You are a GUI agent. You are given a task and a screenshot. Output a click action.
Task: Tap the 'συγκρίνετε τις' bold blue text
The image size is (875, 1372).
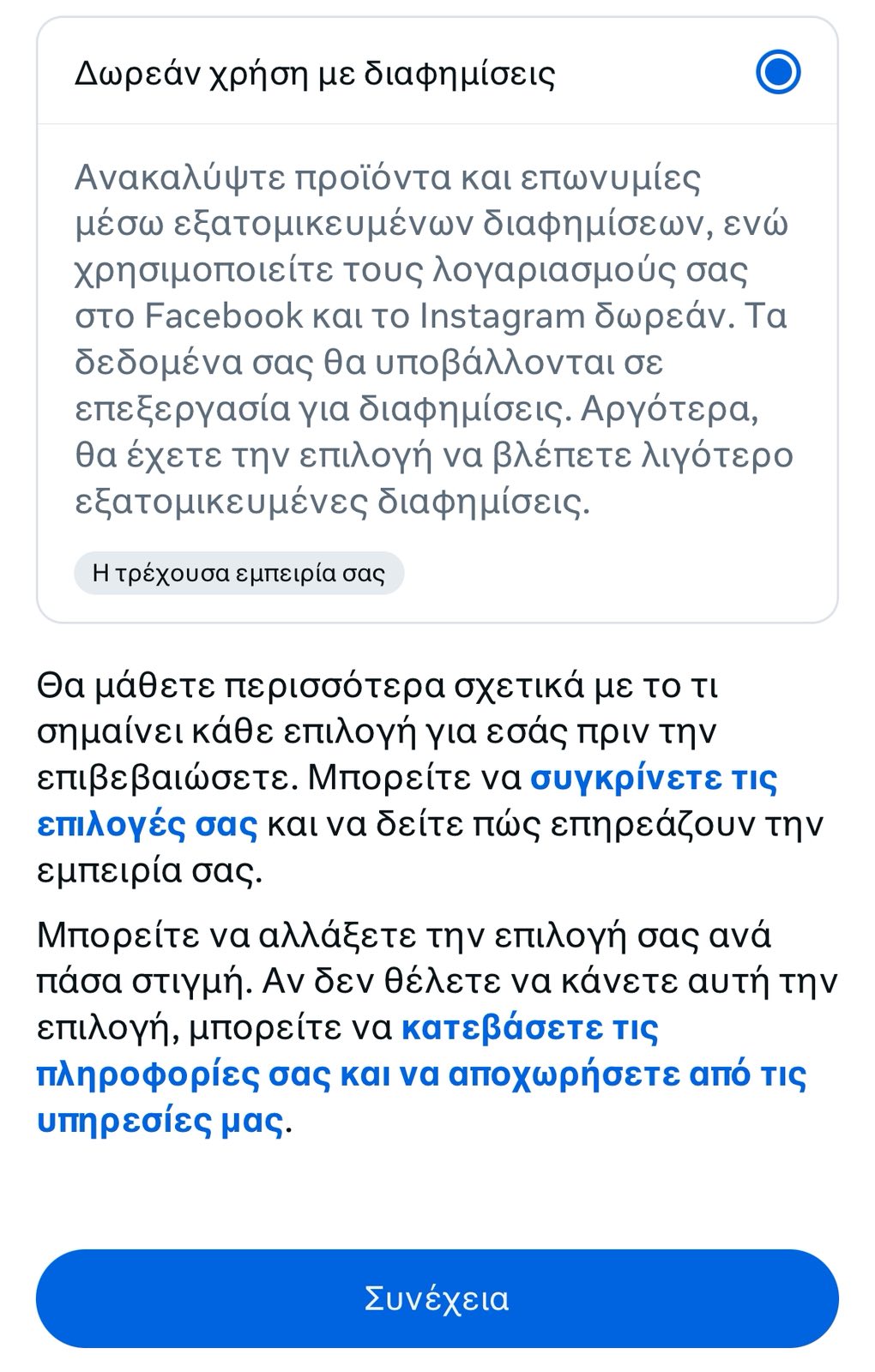point(655,778)
